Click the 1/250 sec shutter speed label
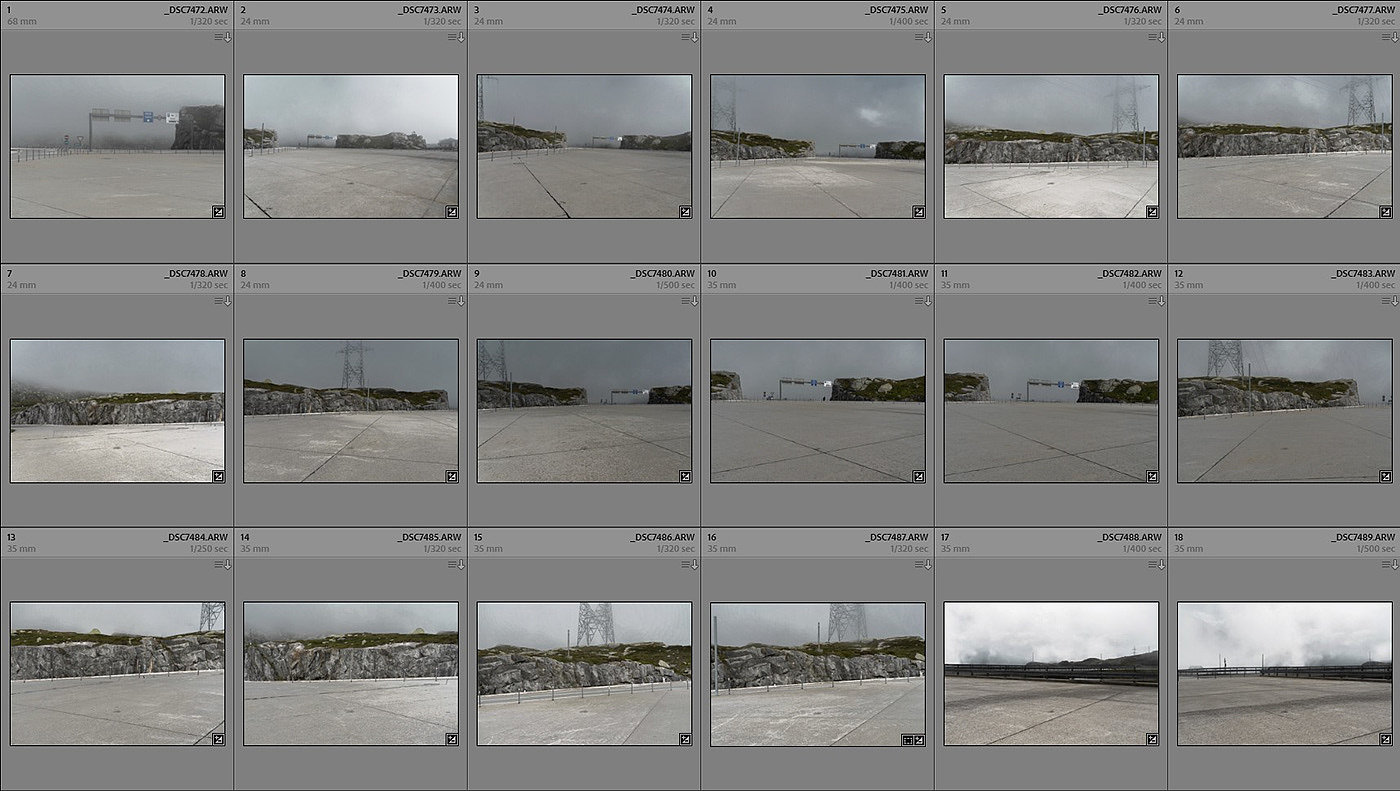 pos(208,549)
